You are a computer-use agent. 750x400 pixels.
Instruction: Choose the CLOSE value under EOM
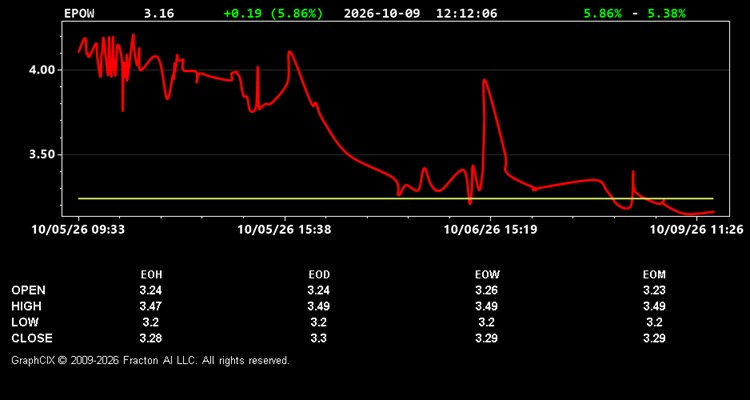coord(654,338)
